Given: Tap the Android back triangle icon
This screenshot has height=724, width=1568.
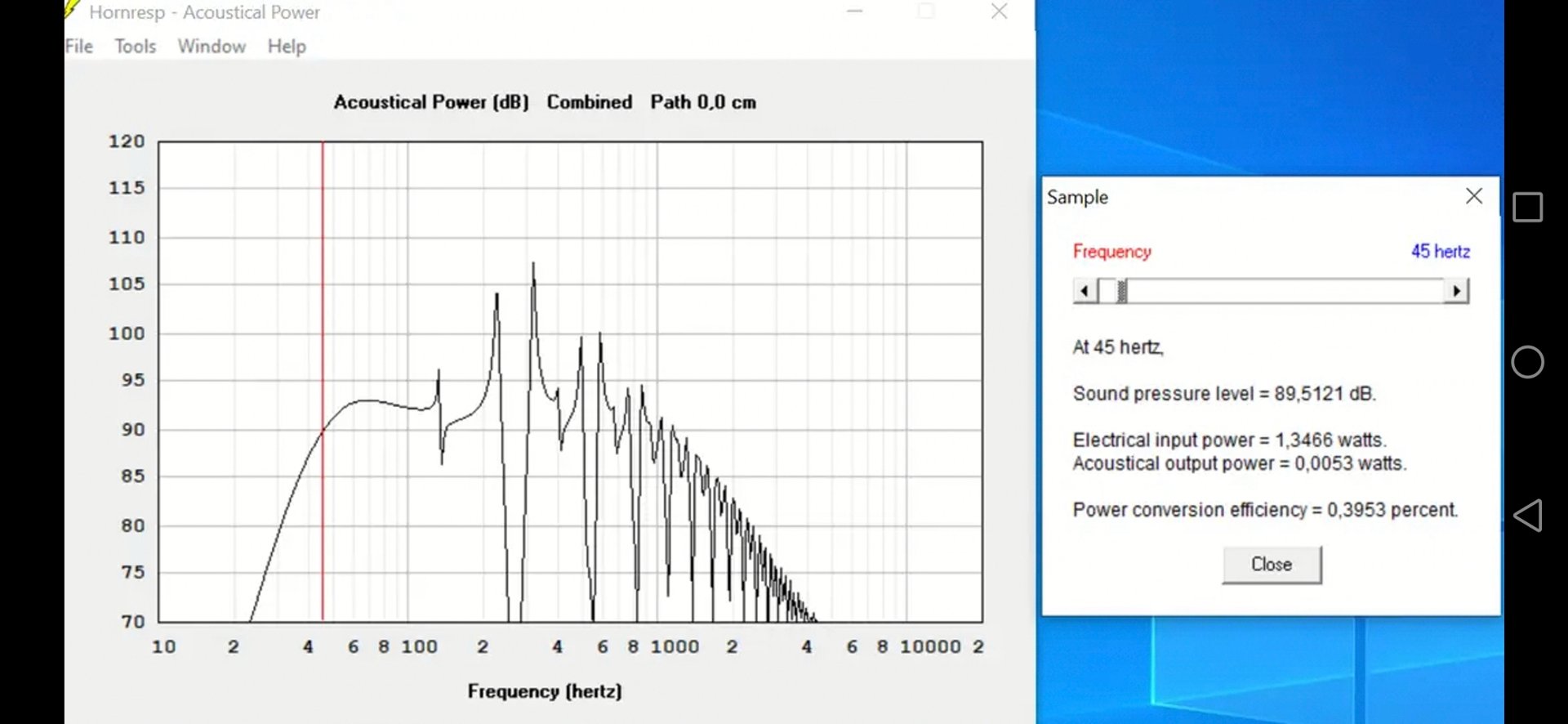Looking at the screenshot, I should [x=1527, y=516].
